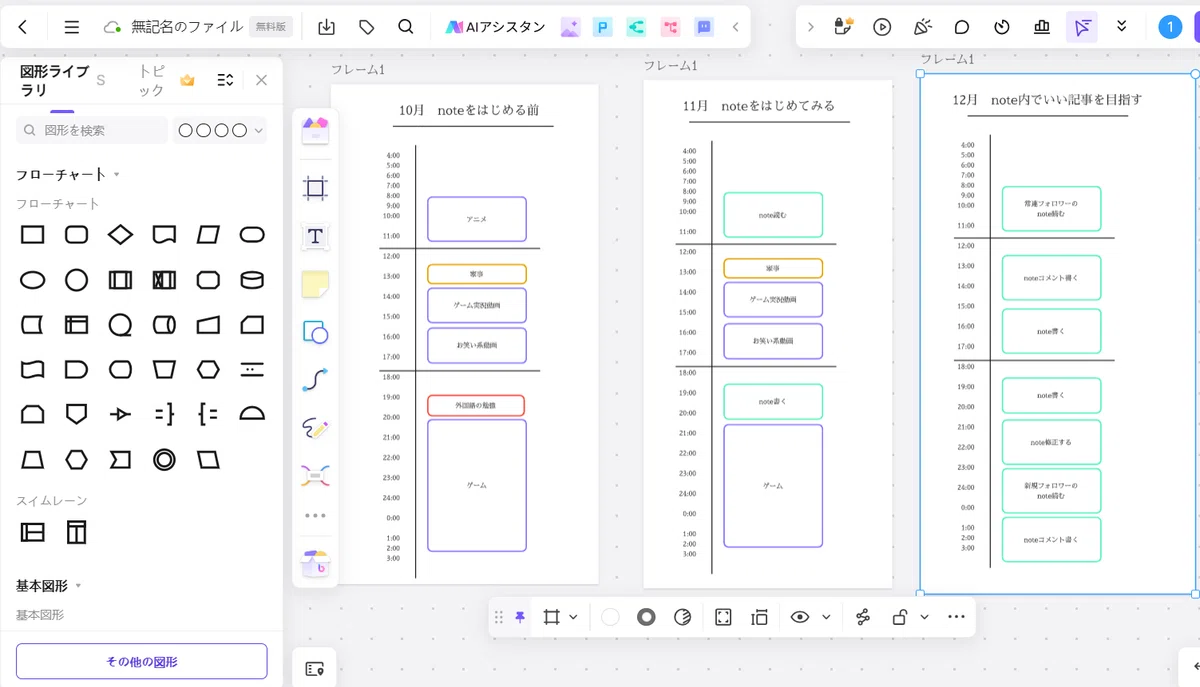
Task: Open the library sort settings icon
Action: 225,80
